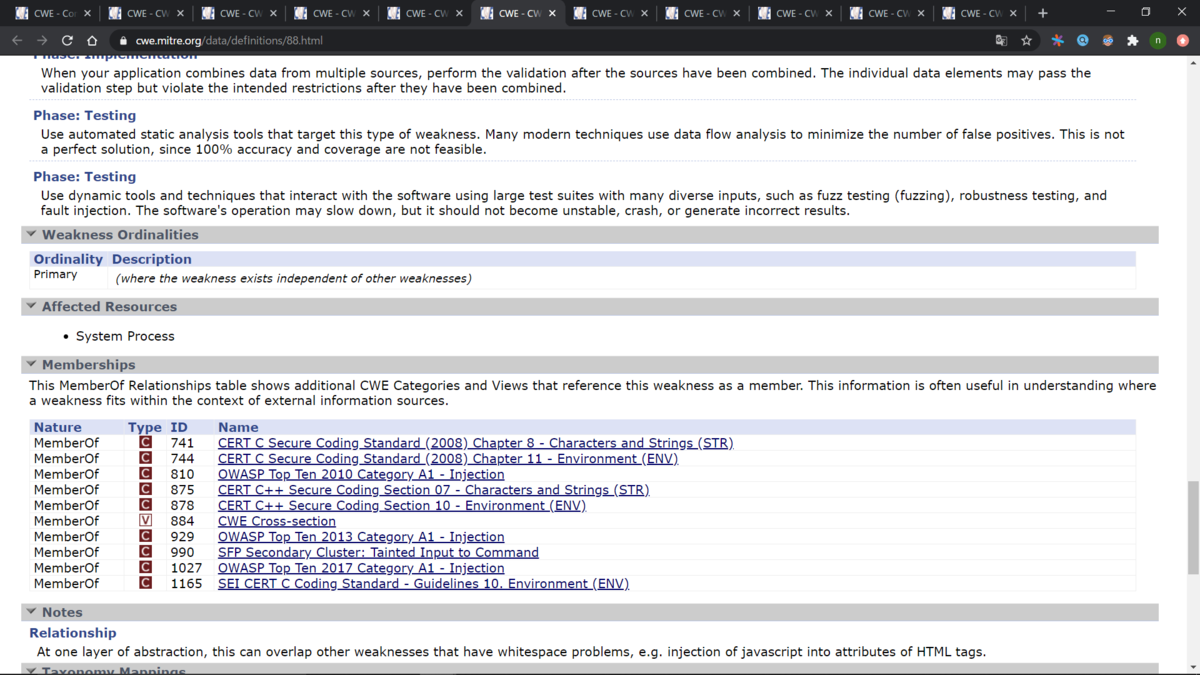Open the colorful asterisk extension
1200x675 pixels.
pos(1057,41)
